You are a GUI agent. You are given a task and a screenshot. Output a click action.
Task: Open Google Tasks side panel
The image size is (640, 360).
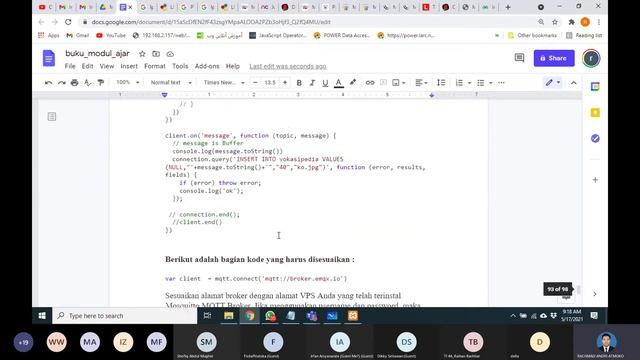click(595, 138)
